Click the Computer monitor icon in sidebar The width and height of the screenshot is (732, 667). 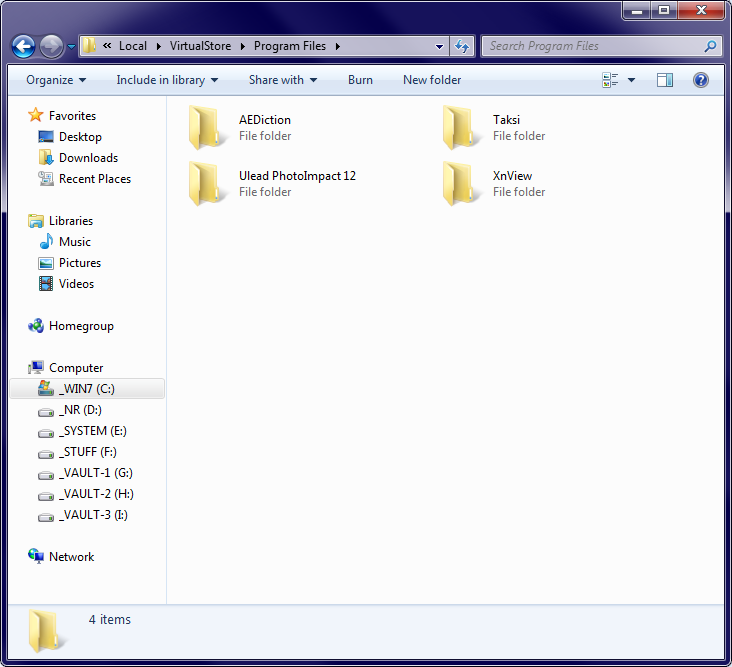pos(36,367)
